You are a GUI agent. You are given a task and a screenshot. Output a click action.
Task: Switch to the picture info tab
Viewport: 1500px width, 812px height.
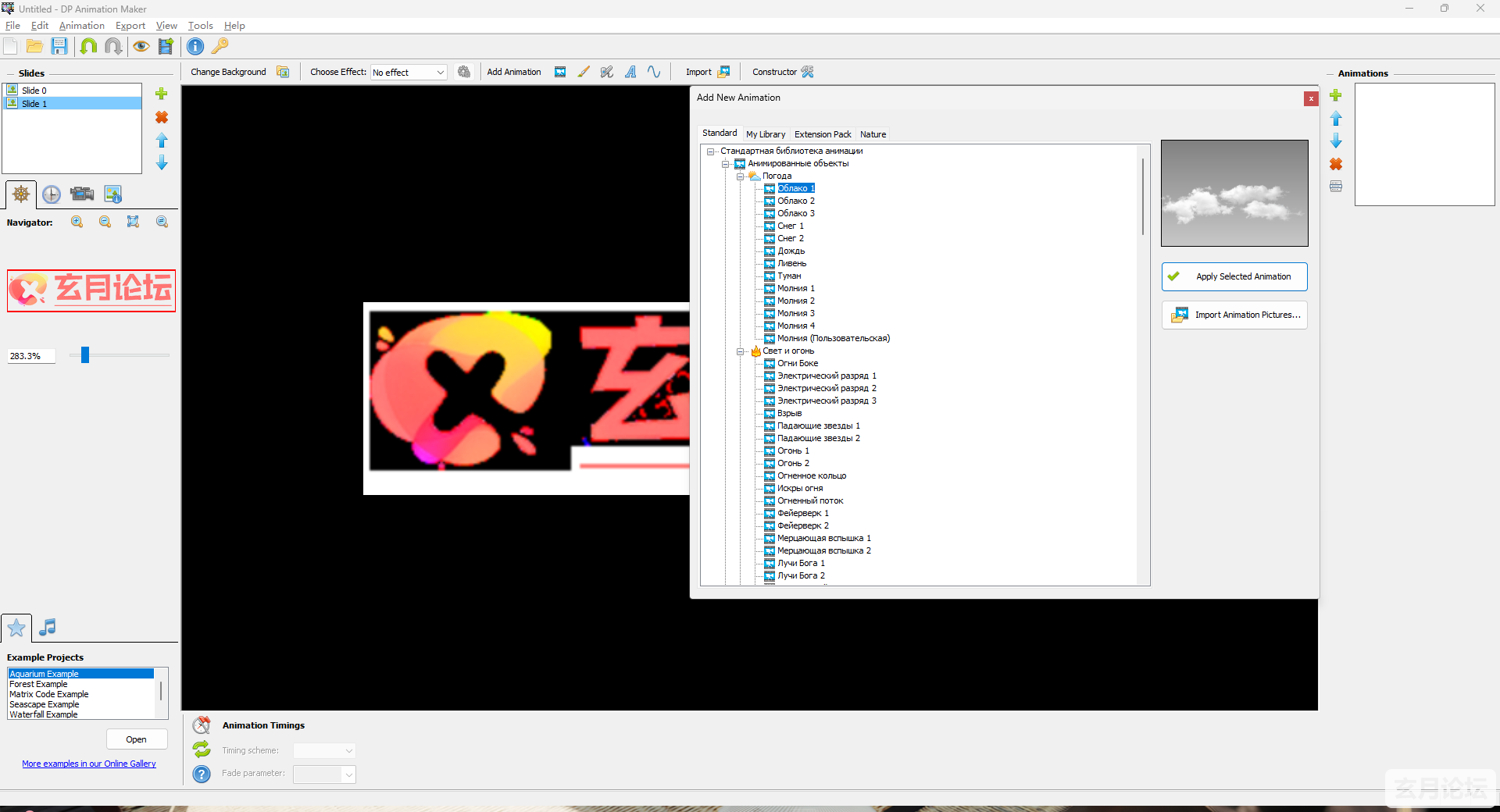[113, 194]
